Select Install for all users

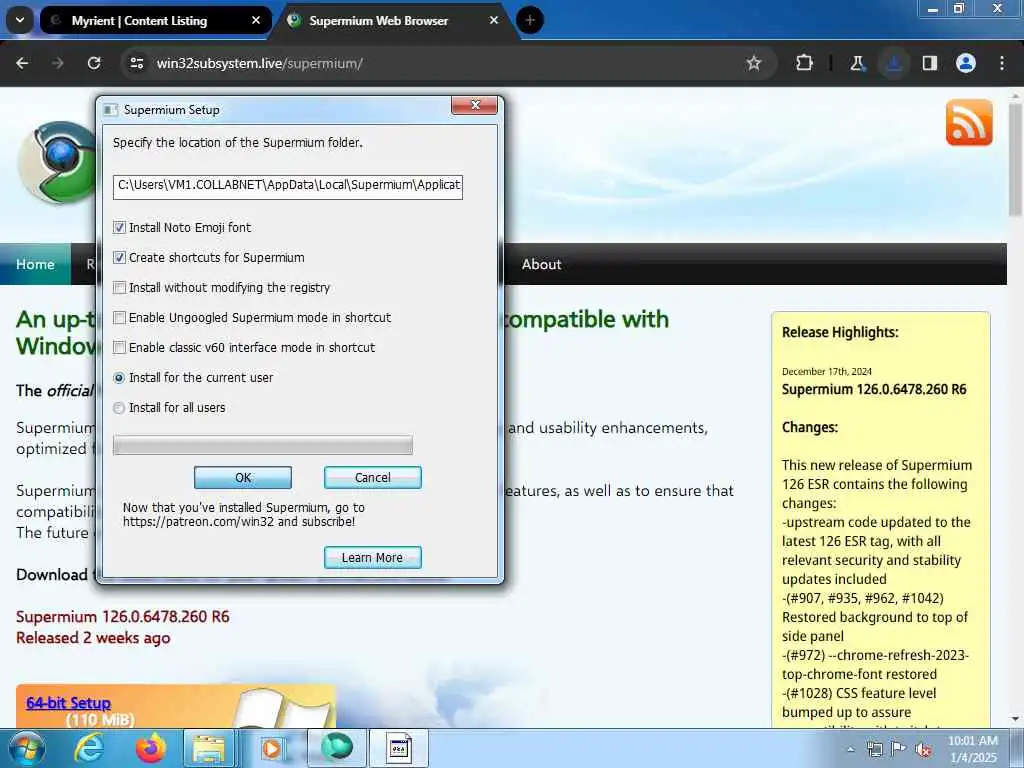119,408
